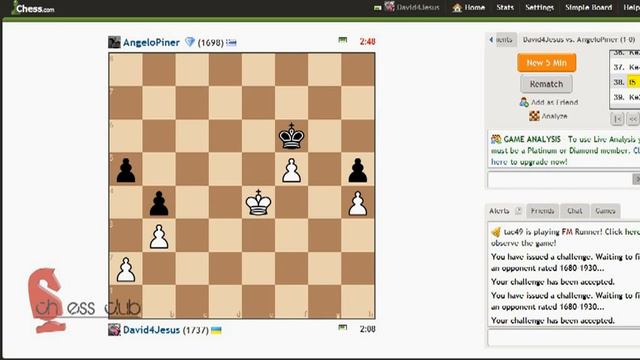Open David4Jesus profile link below board
The height and width of the screenshot is (360, 640).
[x=151, y=330]
